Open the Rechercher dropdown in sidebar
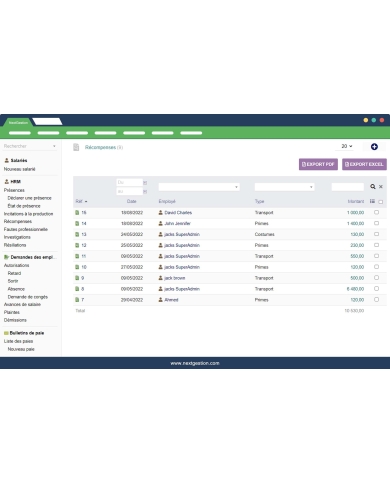390x484 pixels. [x=30, y=146]
